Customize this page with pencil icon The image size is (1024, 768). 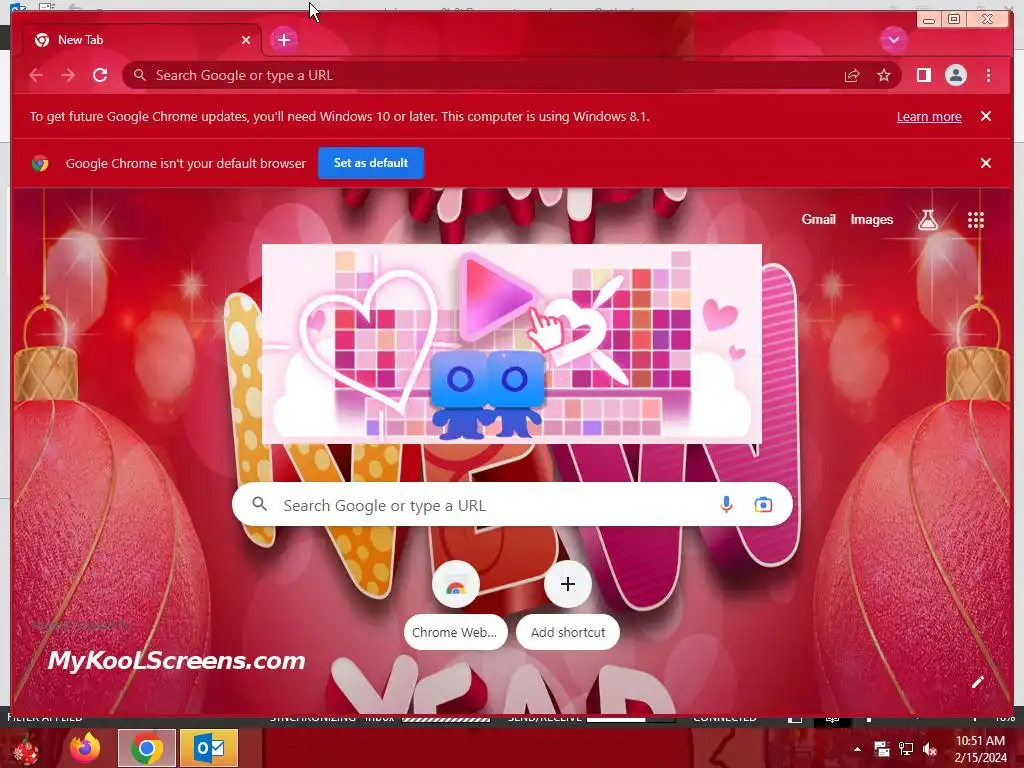(978, 682)
